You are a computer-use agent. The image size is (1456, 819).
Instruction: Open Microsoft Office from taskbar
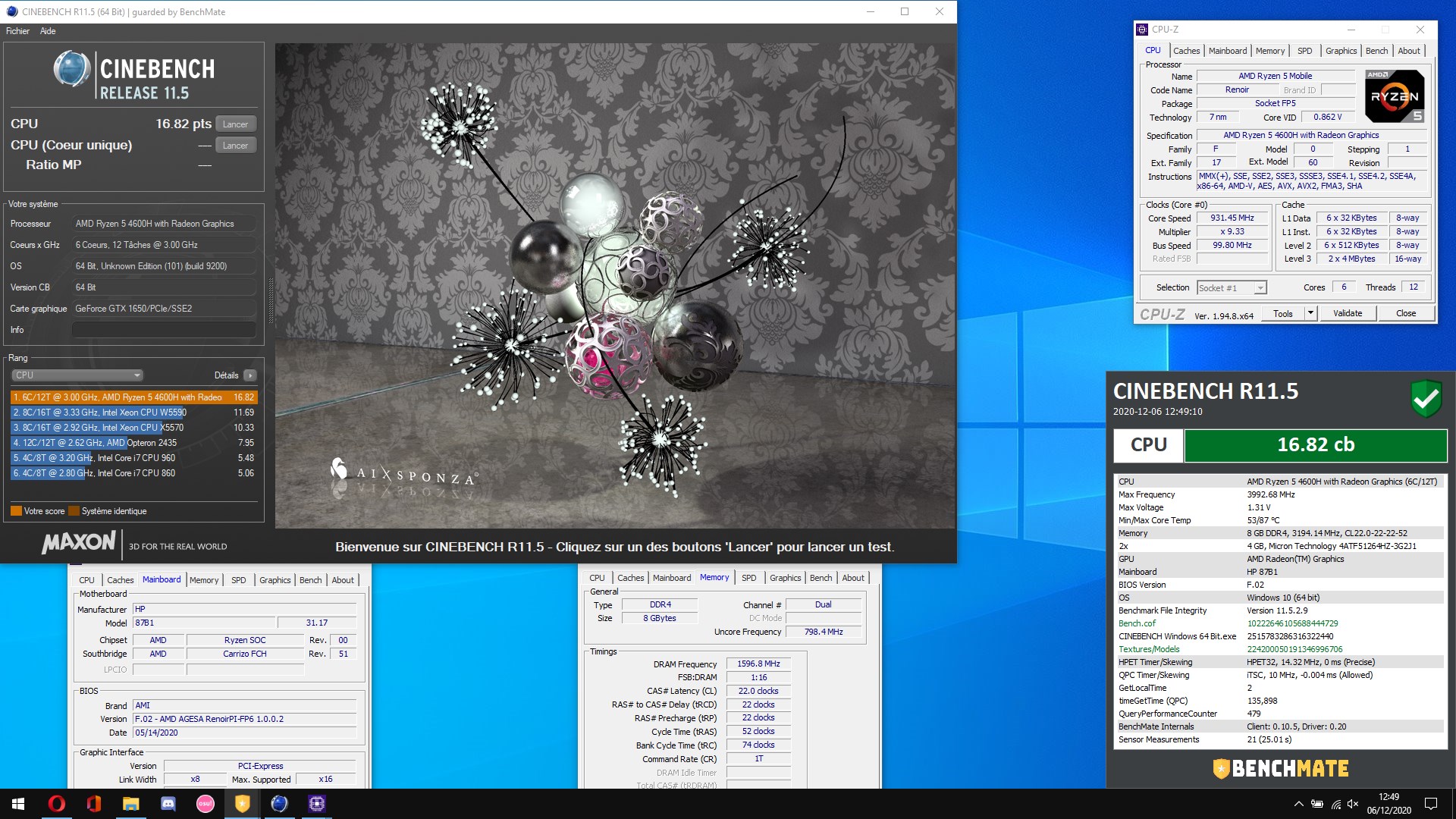(x=93, y=804)
